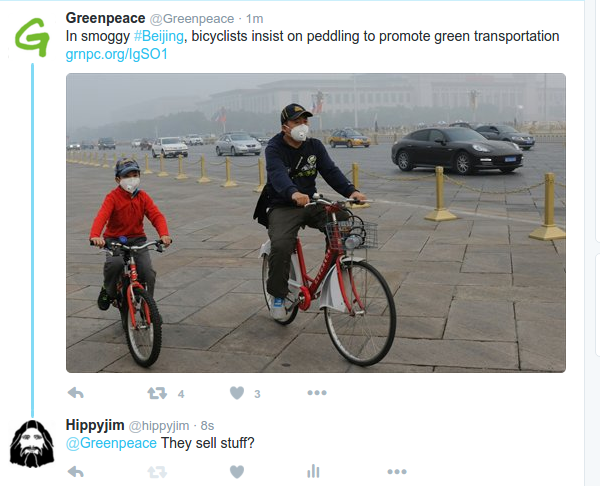This screenshot has height=486, width=600.
Task: Open the 1m timestamp of Greenpeace tweet
Action: [254, 19]
